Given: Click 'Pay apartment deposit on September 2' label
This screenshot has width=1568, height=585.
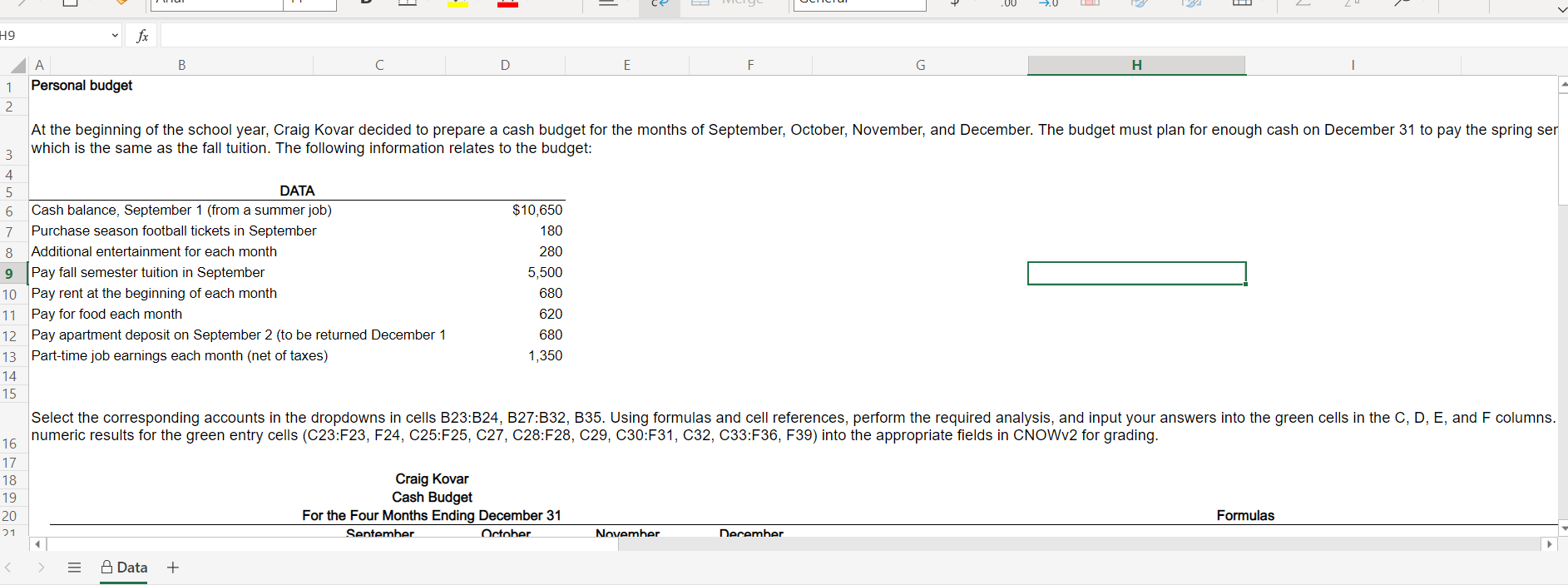Looking at the screenshot, I should click(239, 335).
